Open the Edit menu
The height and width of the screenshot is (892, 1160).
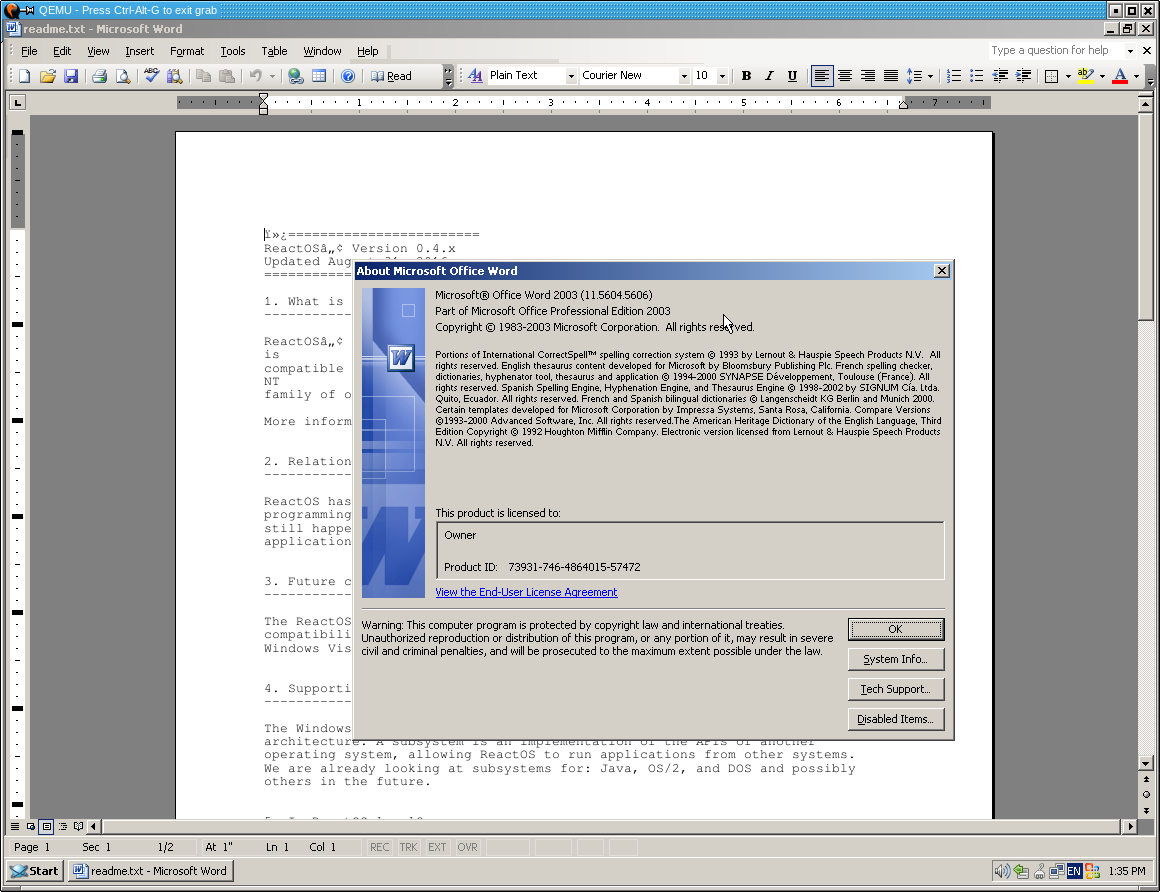(62, 51)
